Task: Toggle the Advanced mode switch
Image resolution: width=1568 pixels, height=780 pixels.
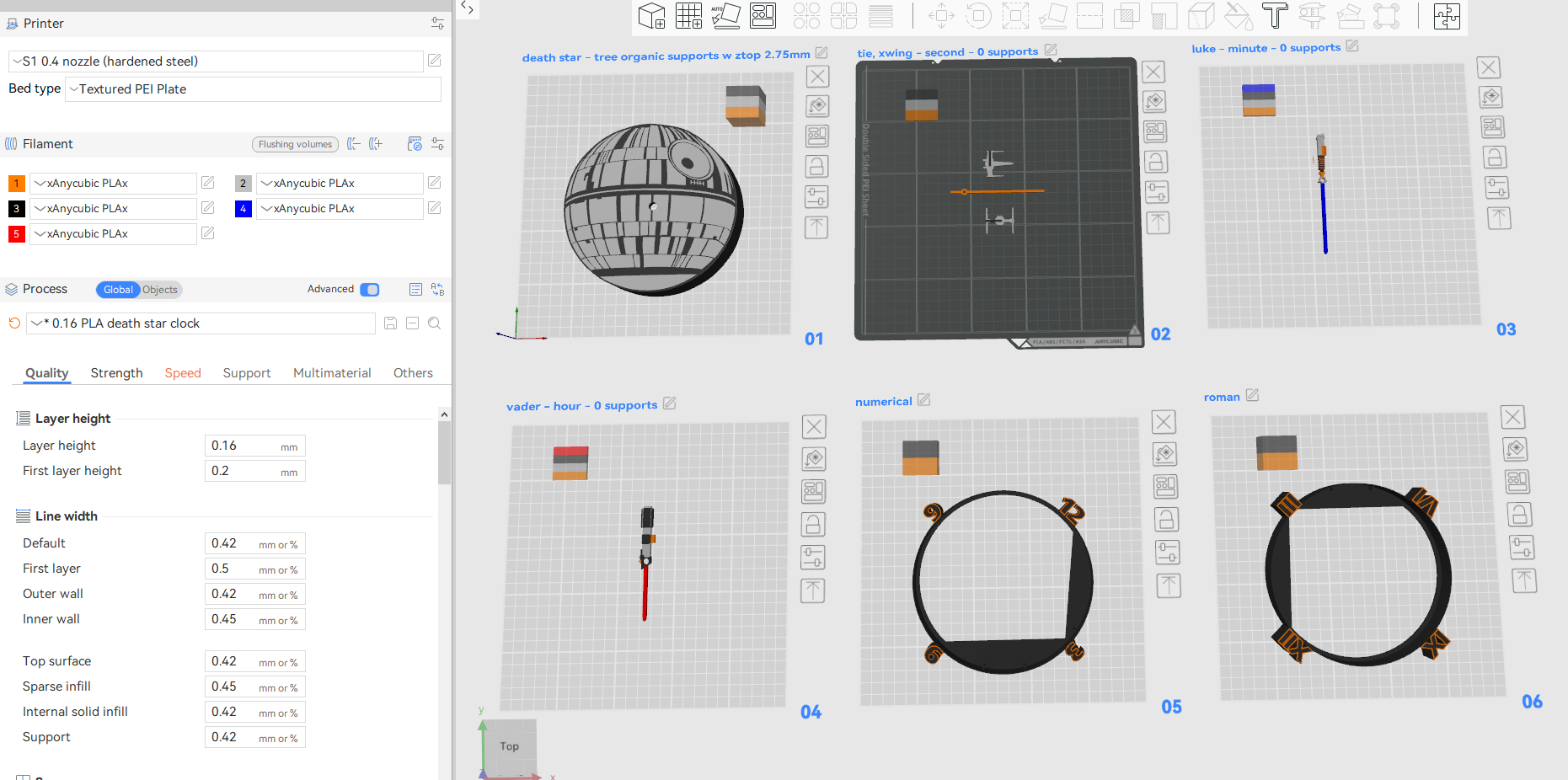Action: coord(370,290)
